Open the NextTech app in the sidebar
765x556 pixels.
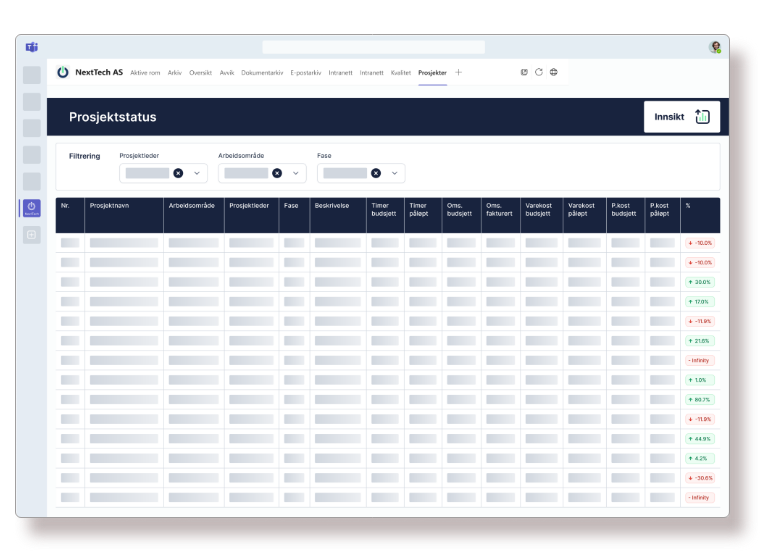point(31,208)
